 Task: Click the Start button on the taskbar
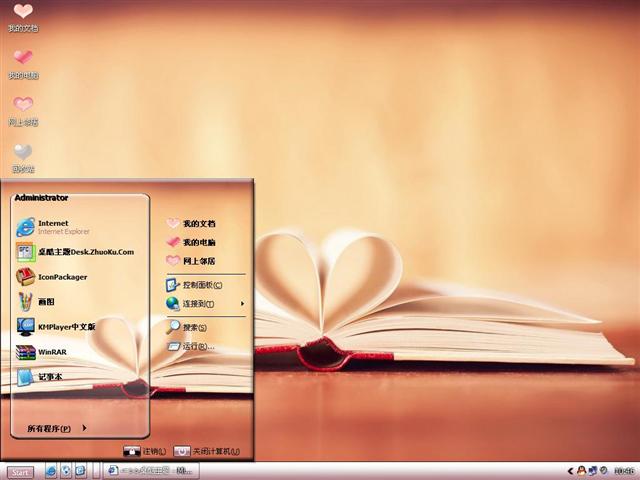[20, 472]
